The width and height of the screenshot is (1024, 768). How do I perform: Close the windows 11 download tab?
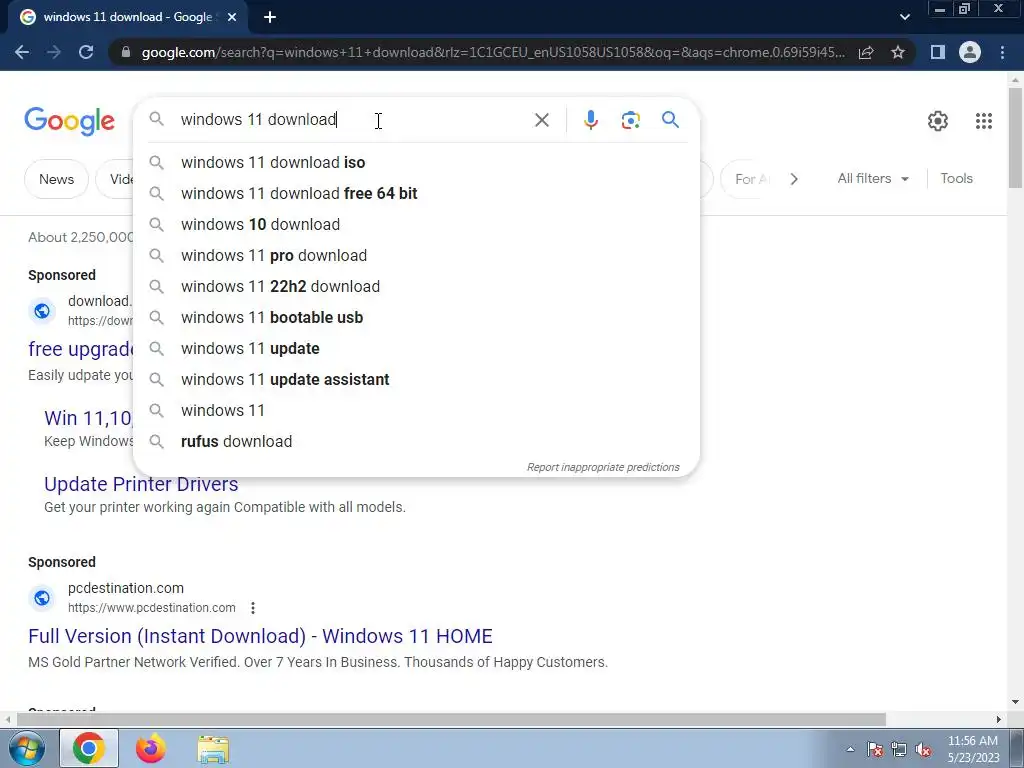coord(232,17)
